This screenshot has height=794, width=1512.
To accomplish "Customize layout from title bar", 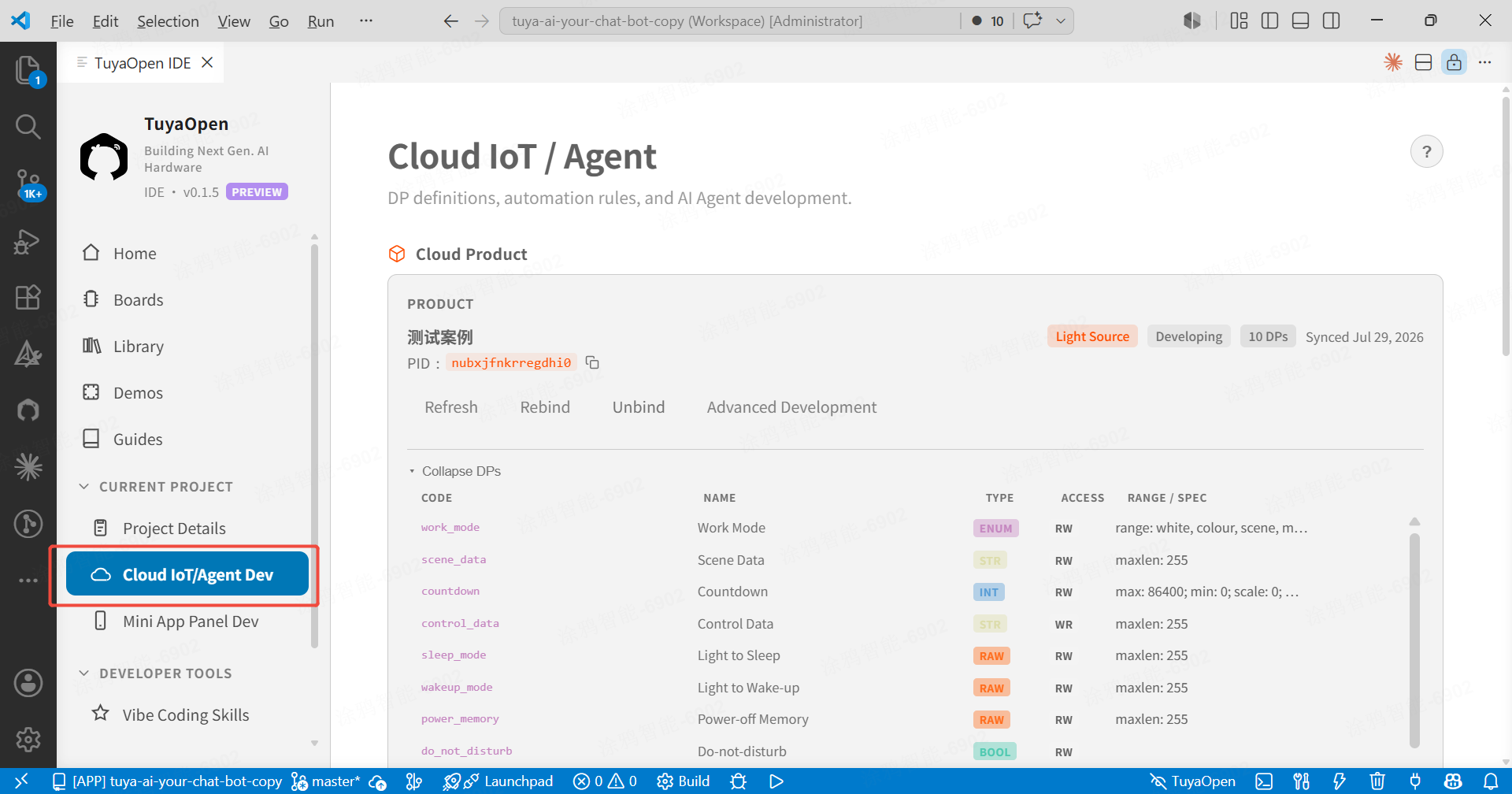I will click(1239, 21).
